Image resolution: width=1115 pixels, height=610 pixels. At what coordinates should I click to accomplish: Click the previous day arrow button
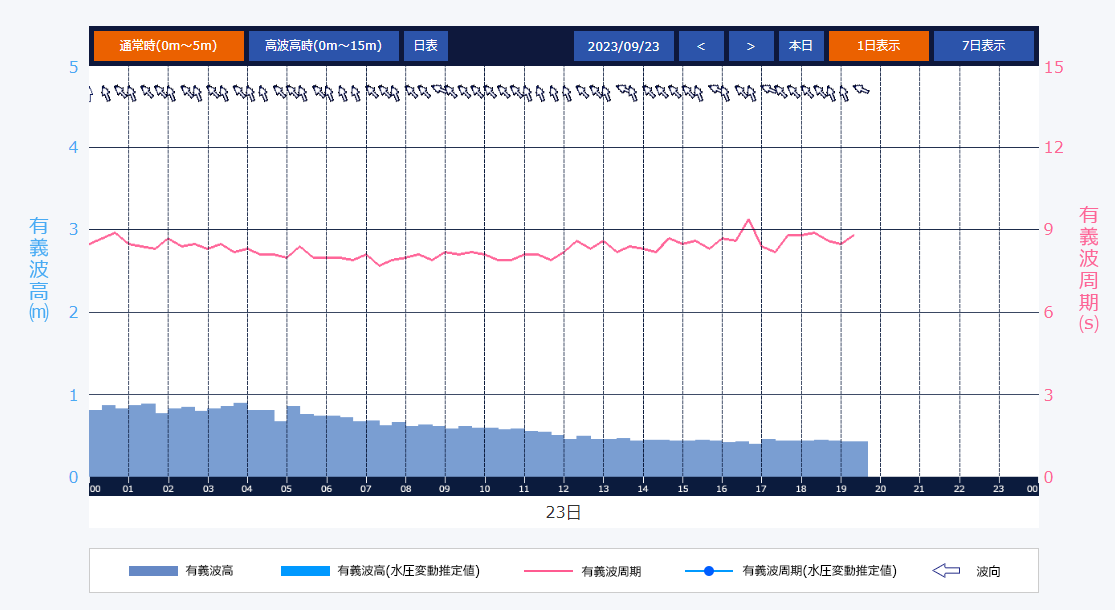point(701,46)
